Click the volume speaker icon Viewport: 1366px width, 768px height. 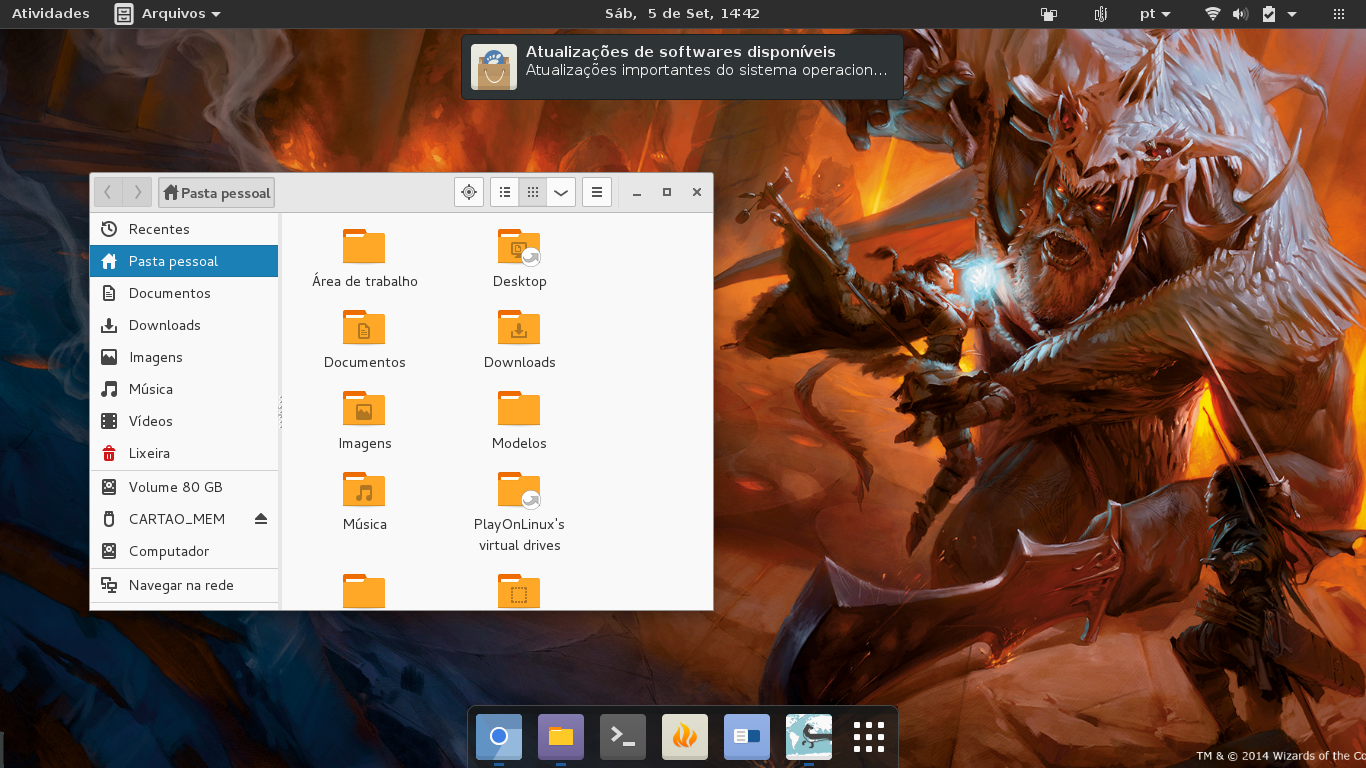1240,14
